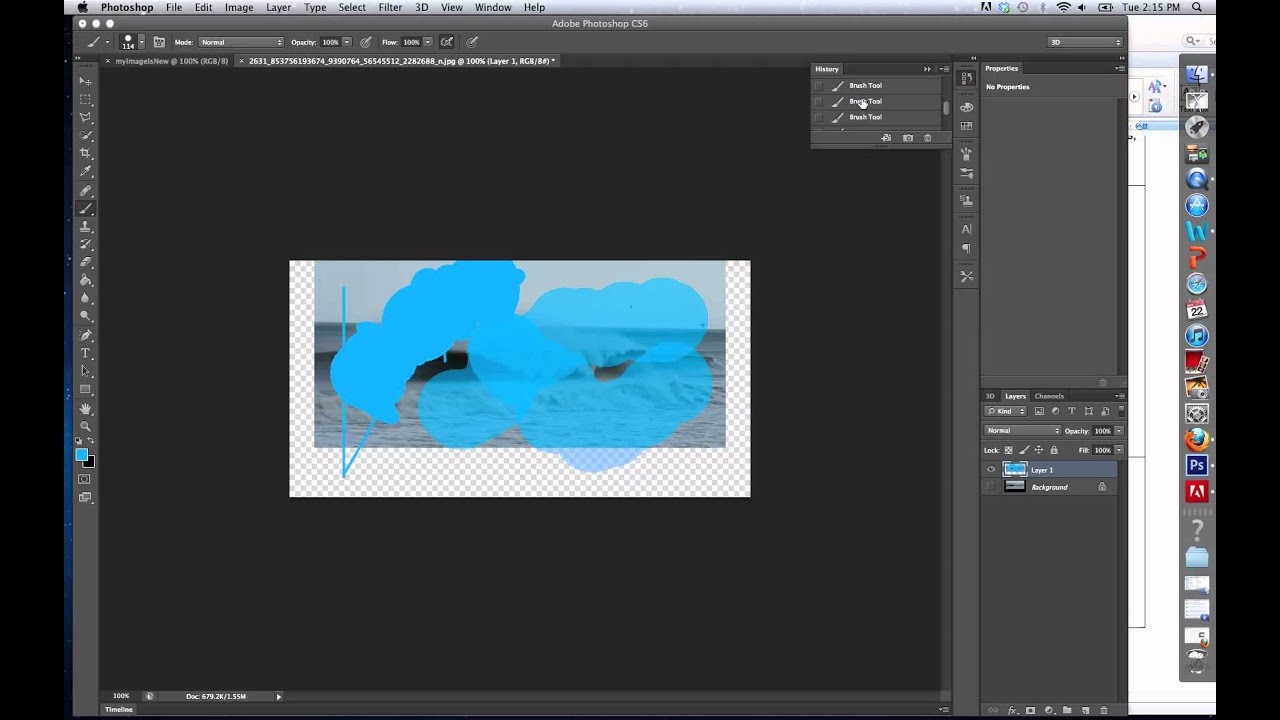
Task: Toggle lock position icon
Action: (x=1038, y=450)
